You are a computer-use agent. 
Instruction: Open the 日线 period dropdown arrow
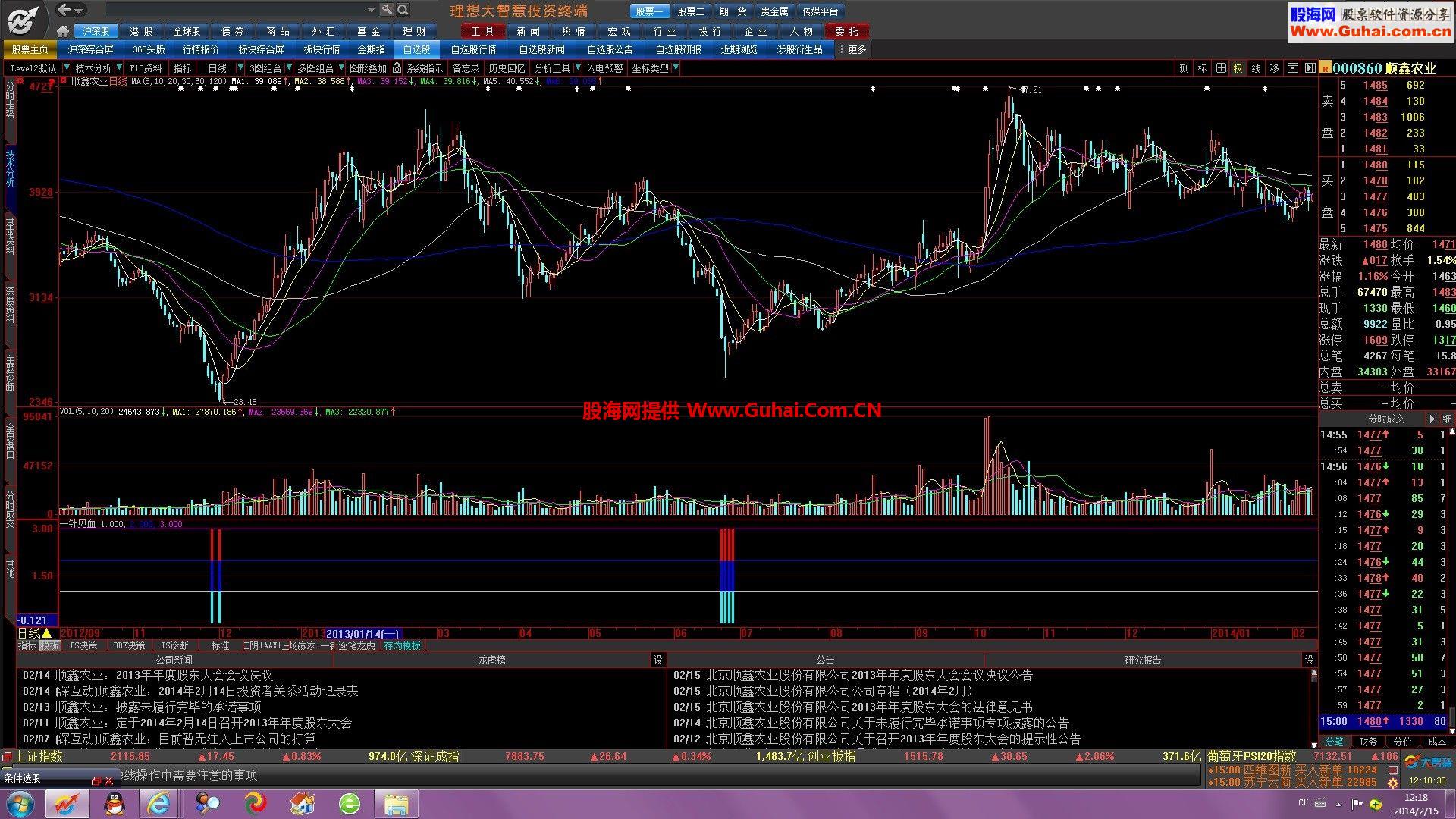240,68
